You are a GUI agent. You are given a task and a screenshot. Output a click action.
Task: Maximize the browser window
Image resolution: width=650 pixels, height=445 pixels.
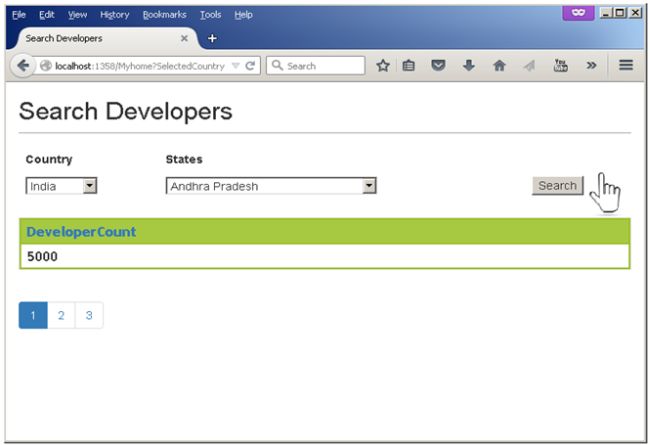click(x=620, y=13)
